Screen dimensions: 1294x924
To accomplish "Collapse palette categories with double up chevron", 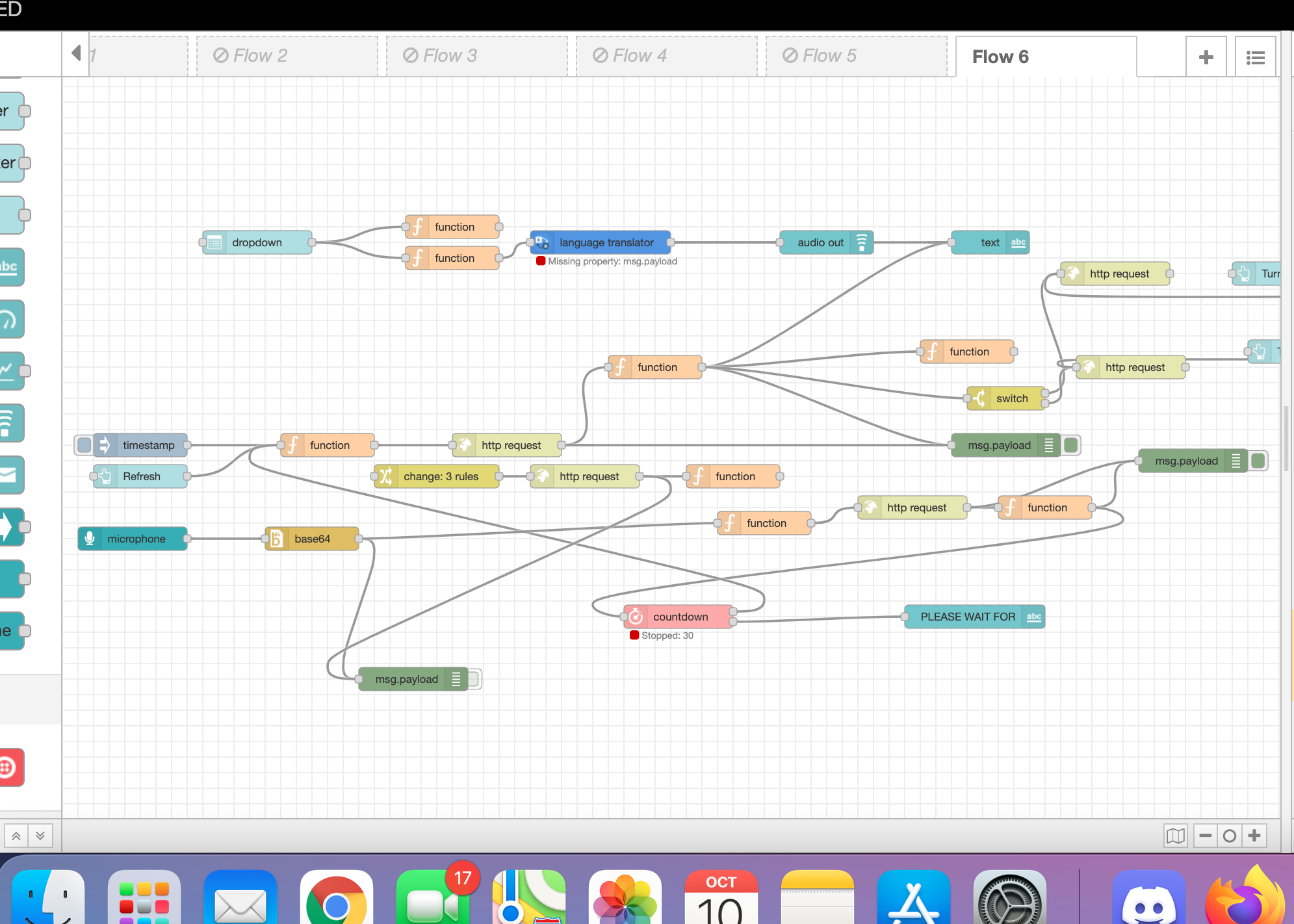I will 16,836.
